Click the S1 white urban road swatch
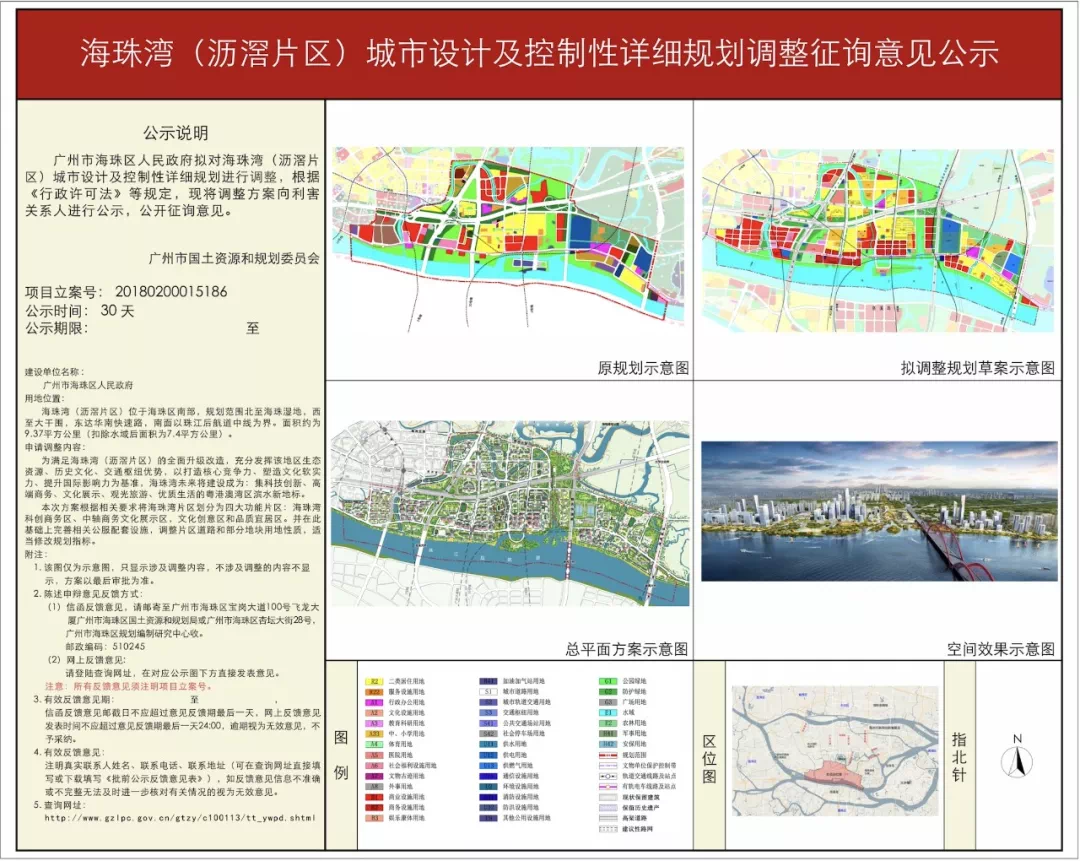Screen dimensions: 1080x861 click(x=491, y=691)
